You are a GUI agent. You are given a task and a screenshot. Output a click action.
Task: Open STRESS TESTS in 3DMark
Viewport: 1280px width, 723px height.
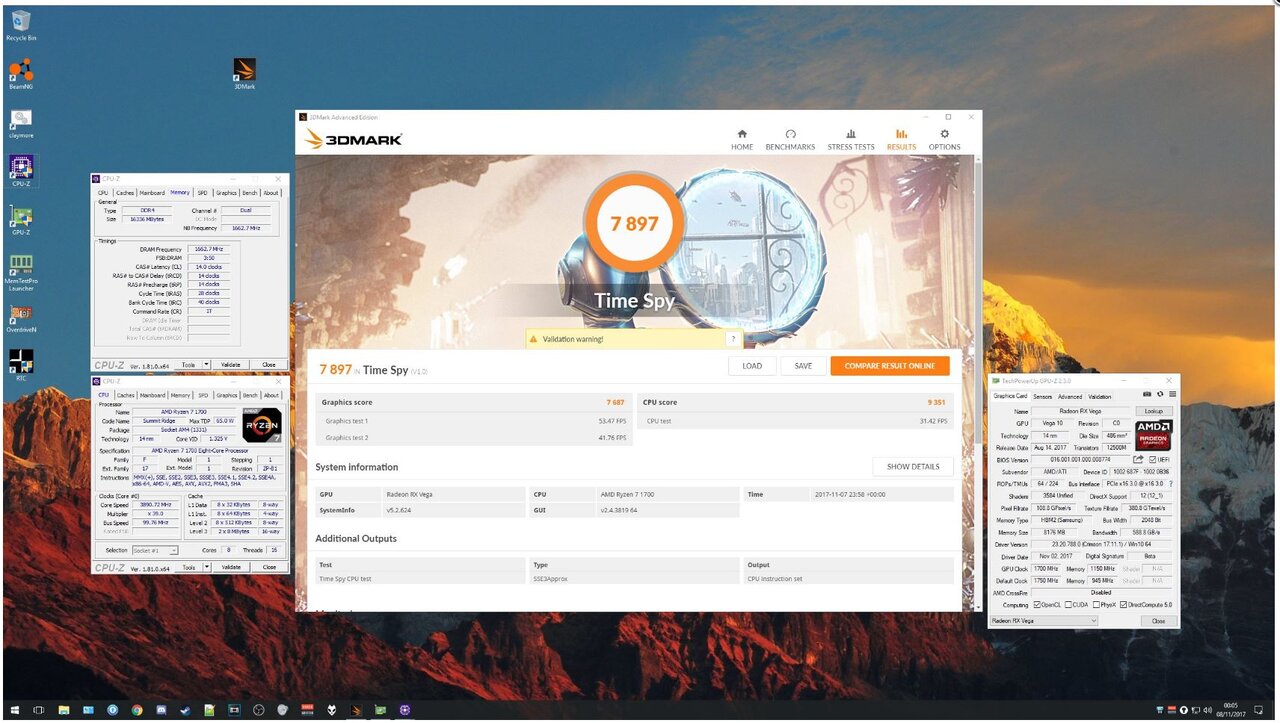click(851, 139)
